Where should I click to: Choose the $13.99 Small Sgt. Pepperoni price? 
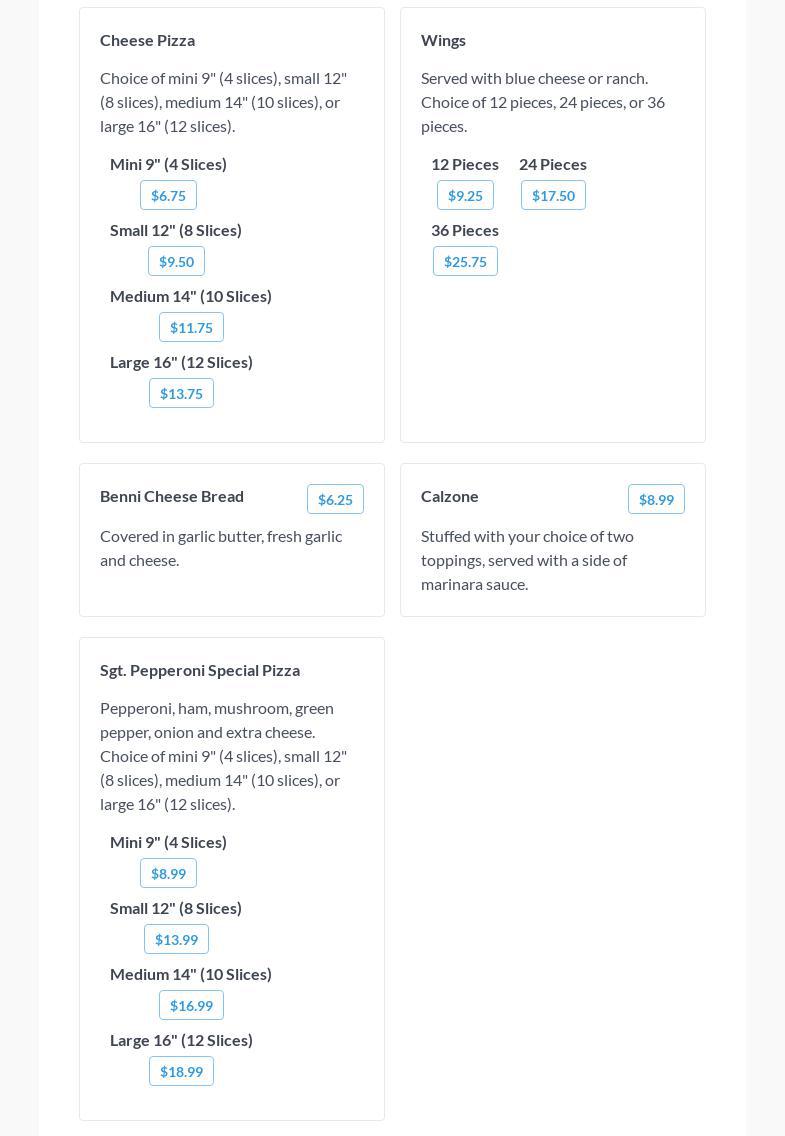tap(176, 940)
